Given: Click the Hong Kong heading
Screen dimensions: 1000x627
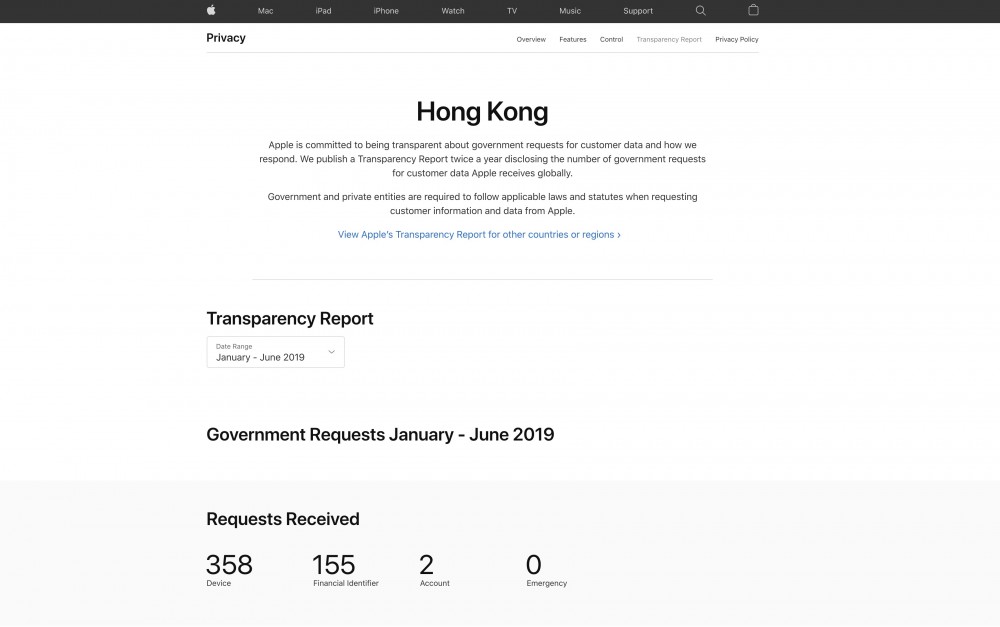Looking at the screenshot, I should click(x=482, y=112).
